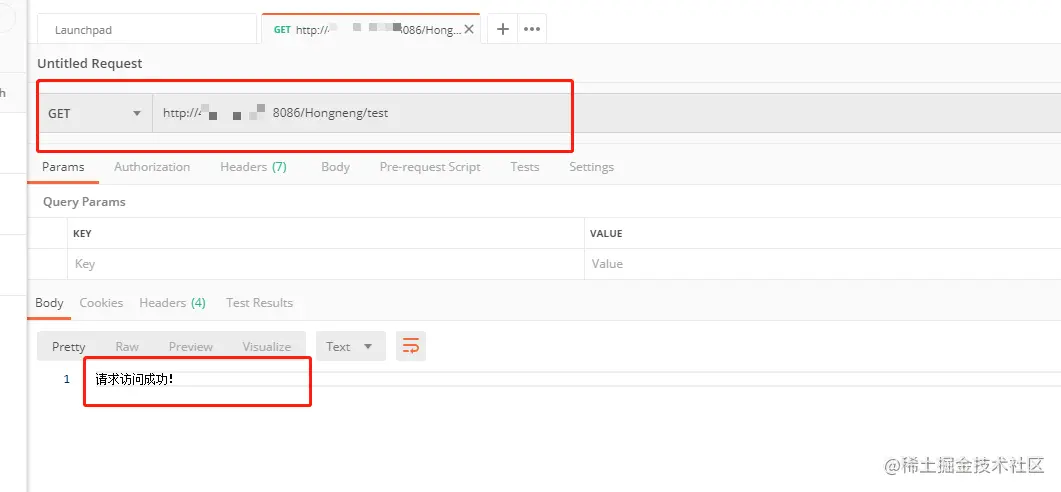
Task: Open the request Headers (7) tab
Action: tap(253, 166)
